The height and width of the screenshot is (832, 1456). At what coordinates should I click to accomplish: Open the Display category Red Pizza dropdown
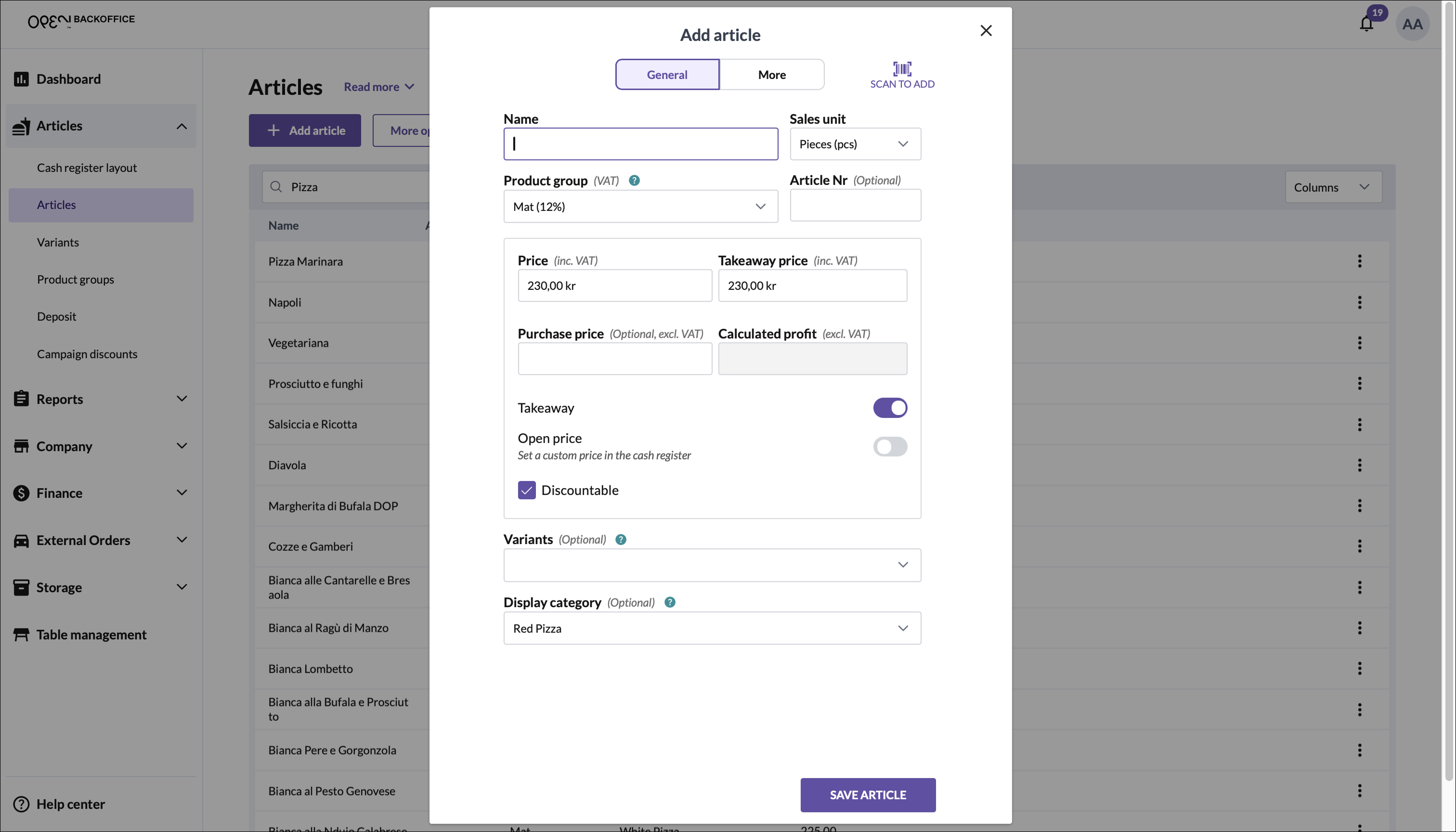[712, 628]
